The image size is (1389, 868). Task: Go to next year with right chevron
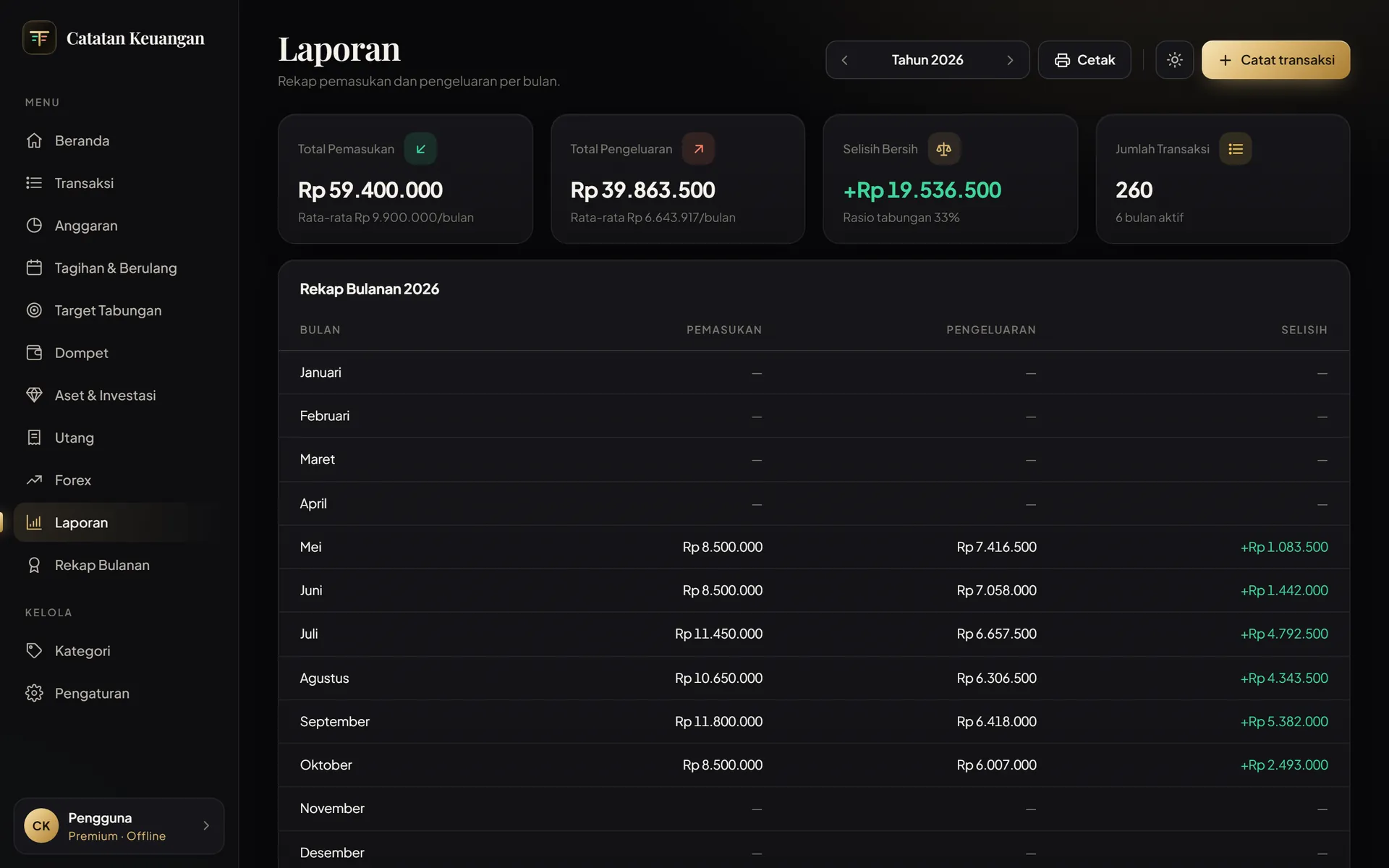tap(1010, 60)
